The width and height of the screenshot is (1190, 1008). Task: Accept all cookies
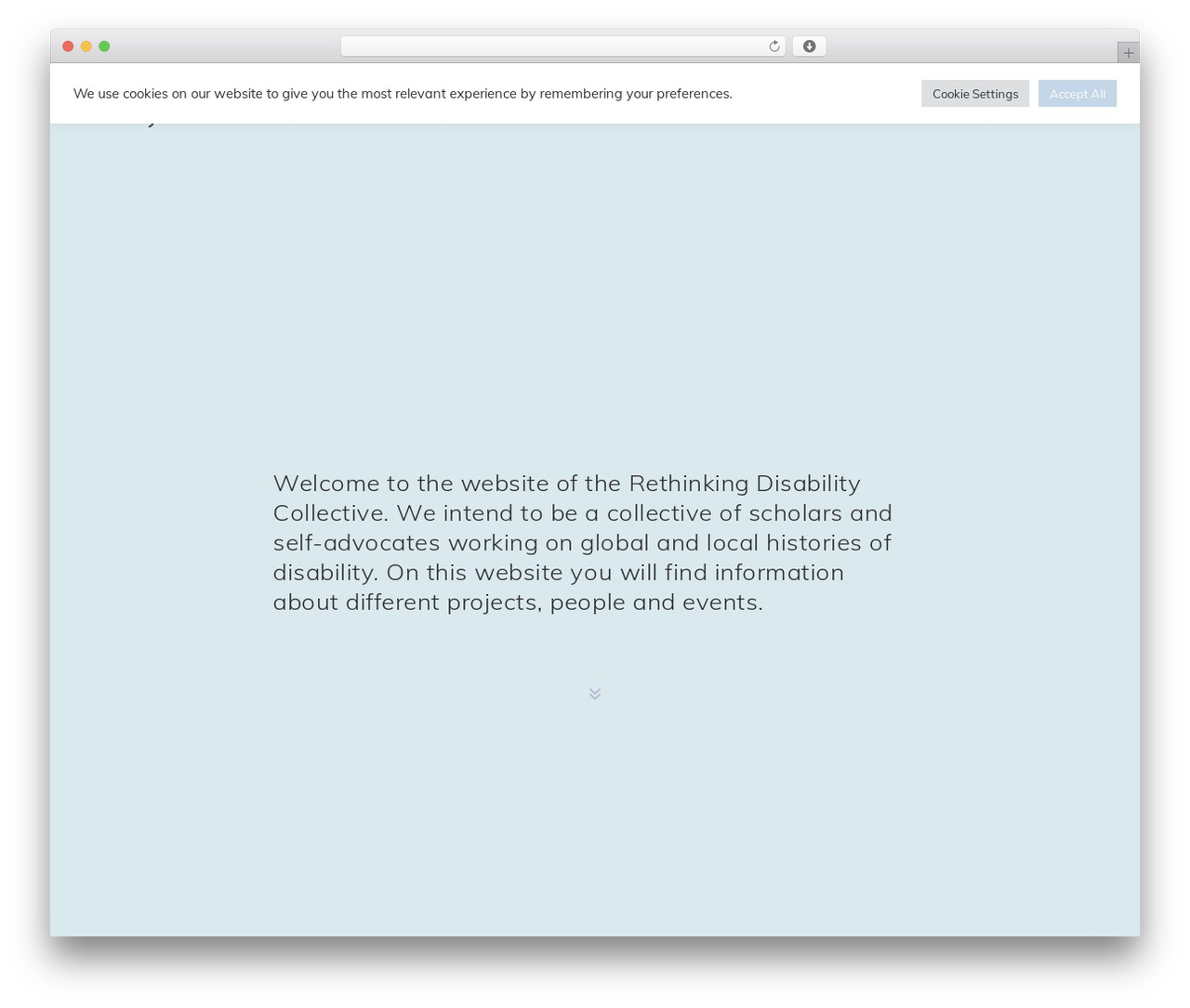coord(1078,94)
